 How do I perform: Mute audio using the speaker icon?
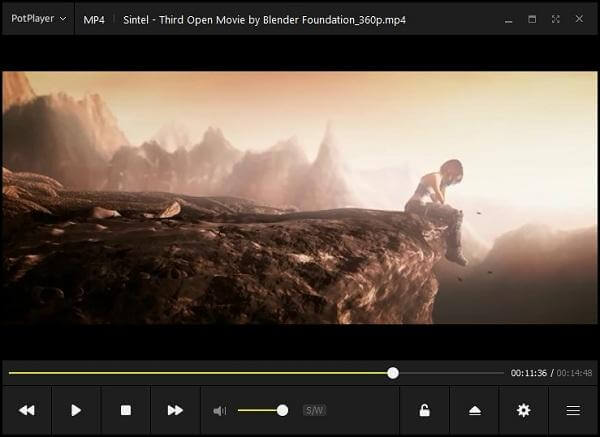tap(220, 411)
